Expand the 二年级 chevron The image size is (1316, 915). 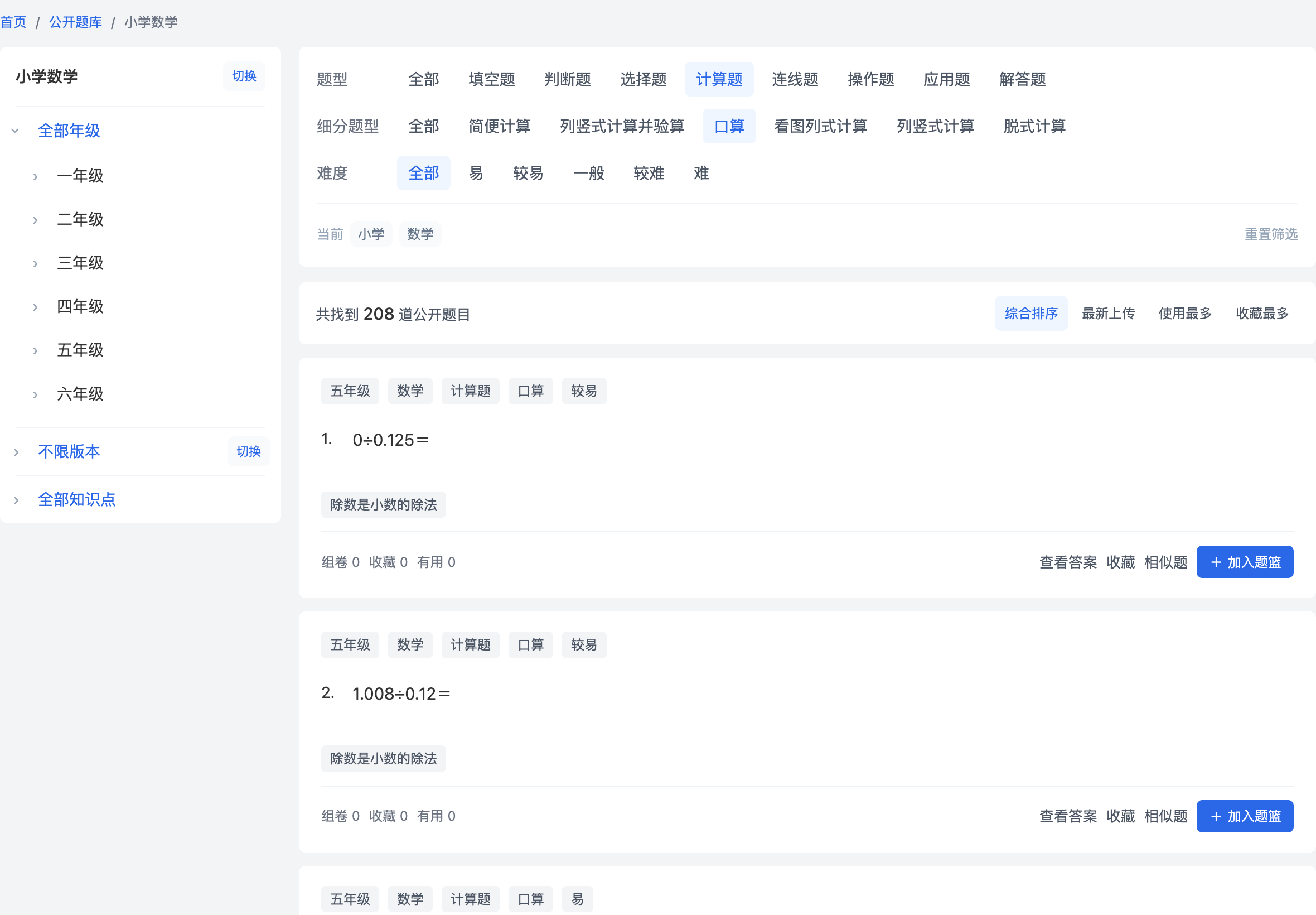pos(35,220)
